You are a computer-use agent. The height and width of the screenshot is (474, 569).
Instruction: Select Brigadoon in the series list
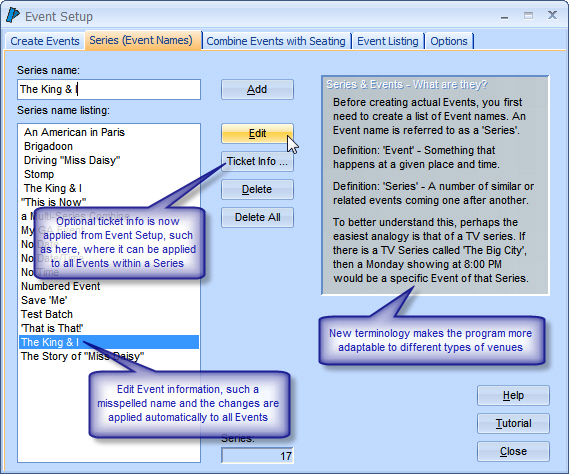48,146
